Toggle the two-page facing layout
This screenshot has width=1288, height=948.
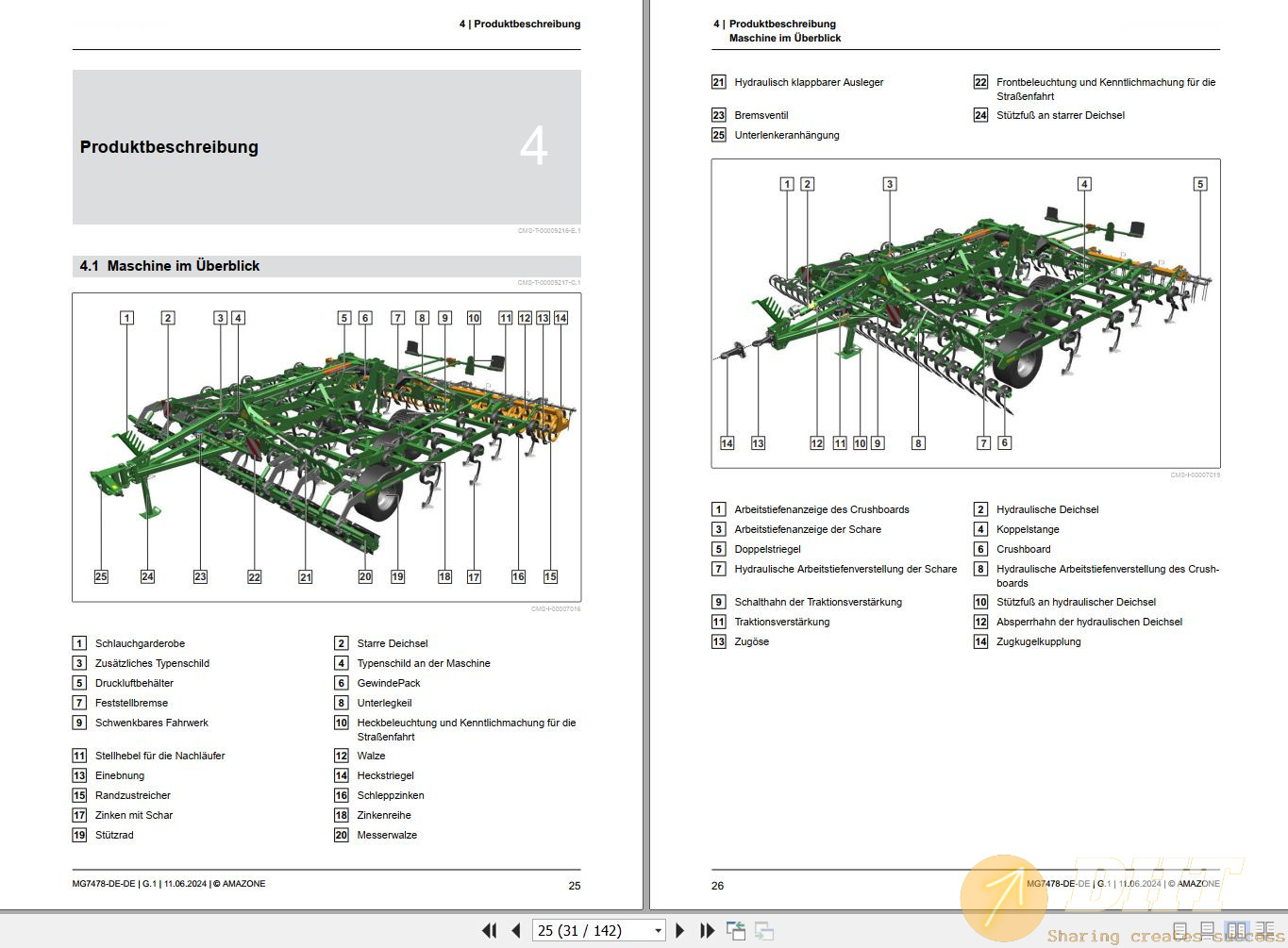tap(1236, 932)
